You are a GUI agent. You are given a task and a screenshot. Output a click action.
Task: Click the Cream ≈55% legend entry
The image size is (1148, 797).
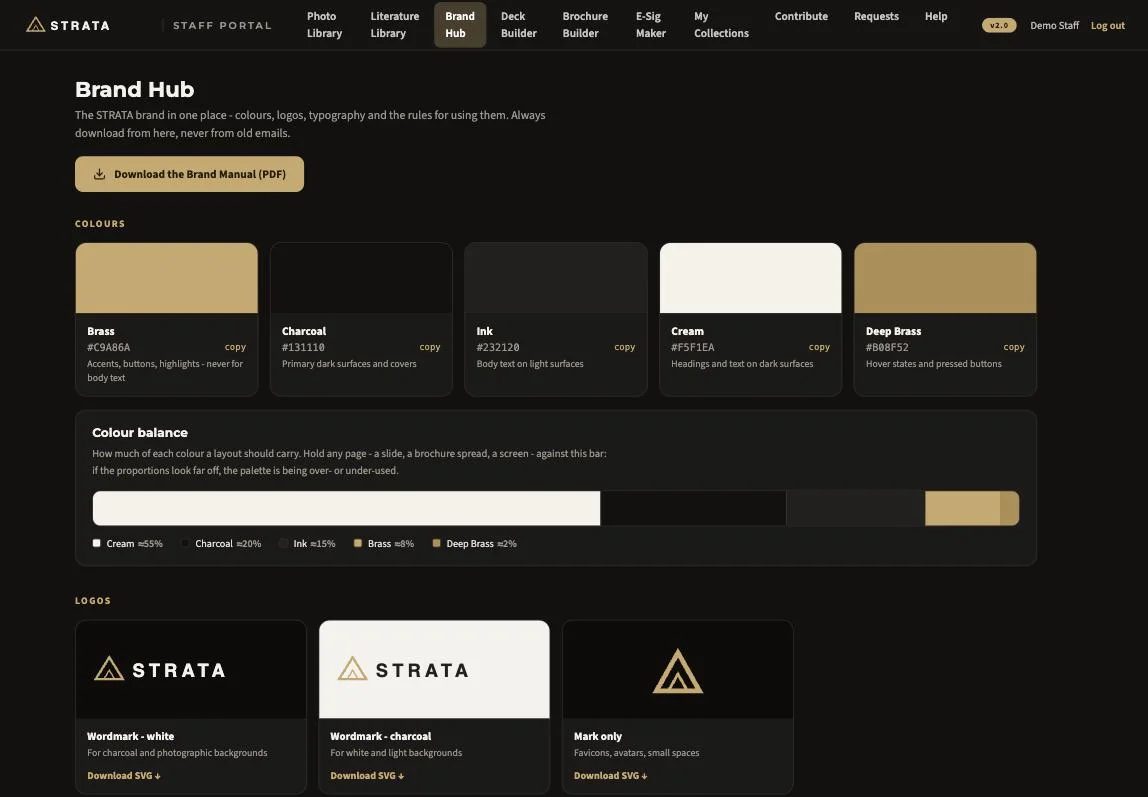127,544
